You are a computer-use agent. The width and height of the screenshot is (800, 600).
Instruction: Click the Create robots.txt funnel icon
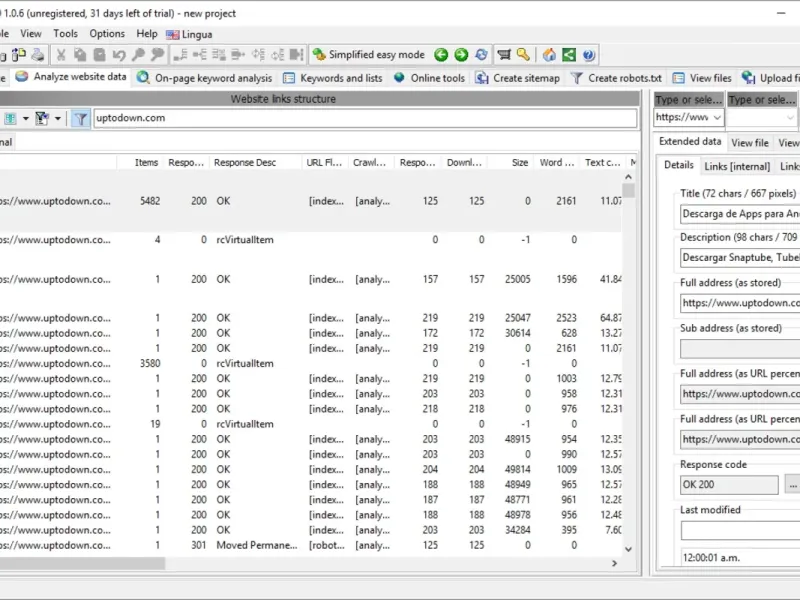point(577,78)
